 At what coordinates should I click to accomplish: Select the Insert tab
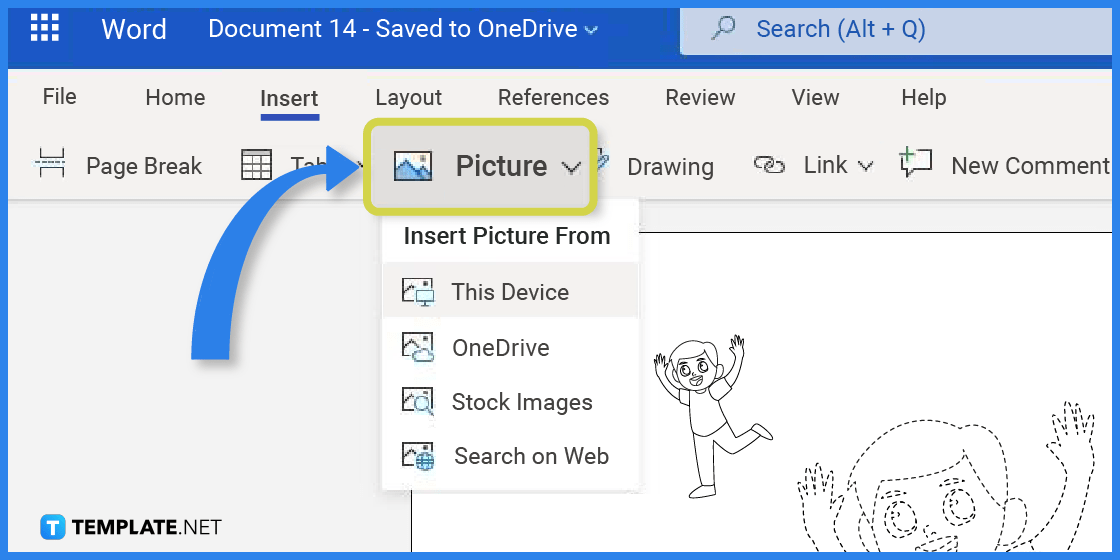coord(289,98)
